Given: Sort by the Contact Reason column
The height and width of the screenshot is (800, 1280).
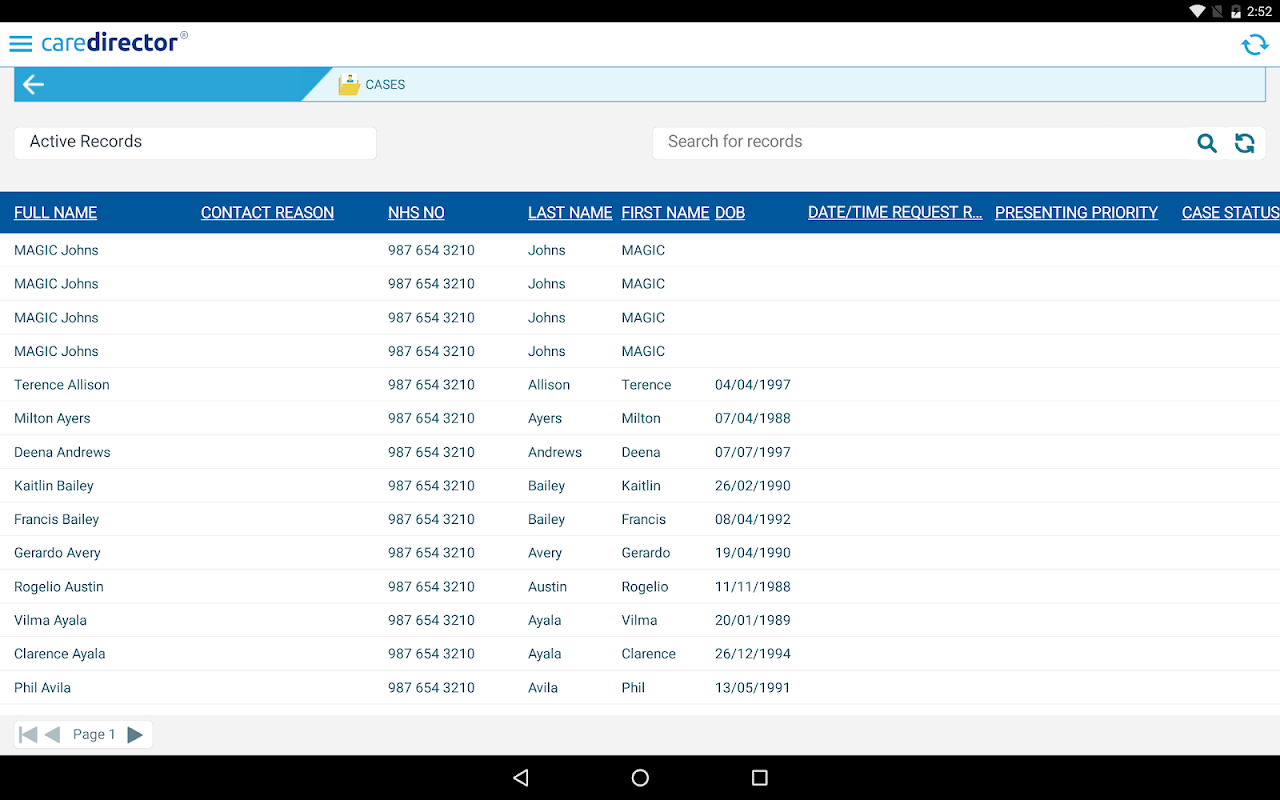Looking at the screenshot, I should (267, 213).
